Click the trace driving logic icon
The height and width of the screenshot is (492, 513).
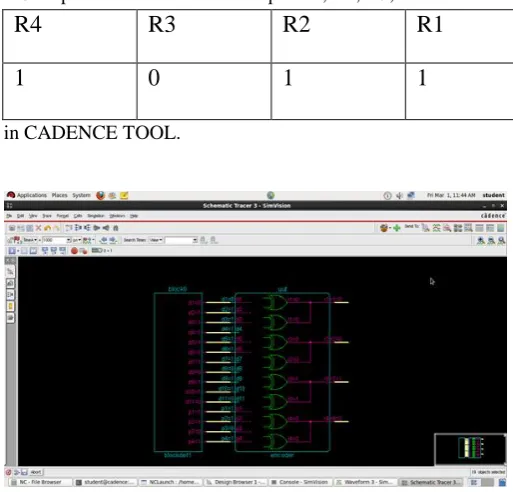pos(78,228)
